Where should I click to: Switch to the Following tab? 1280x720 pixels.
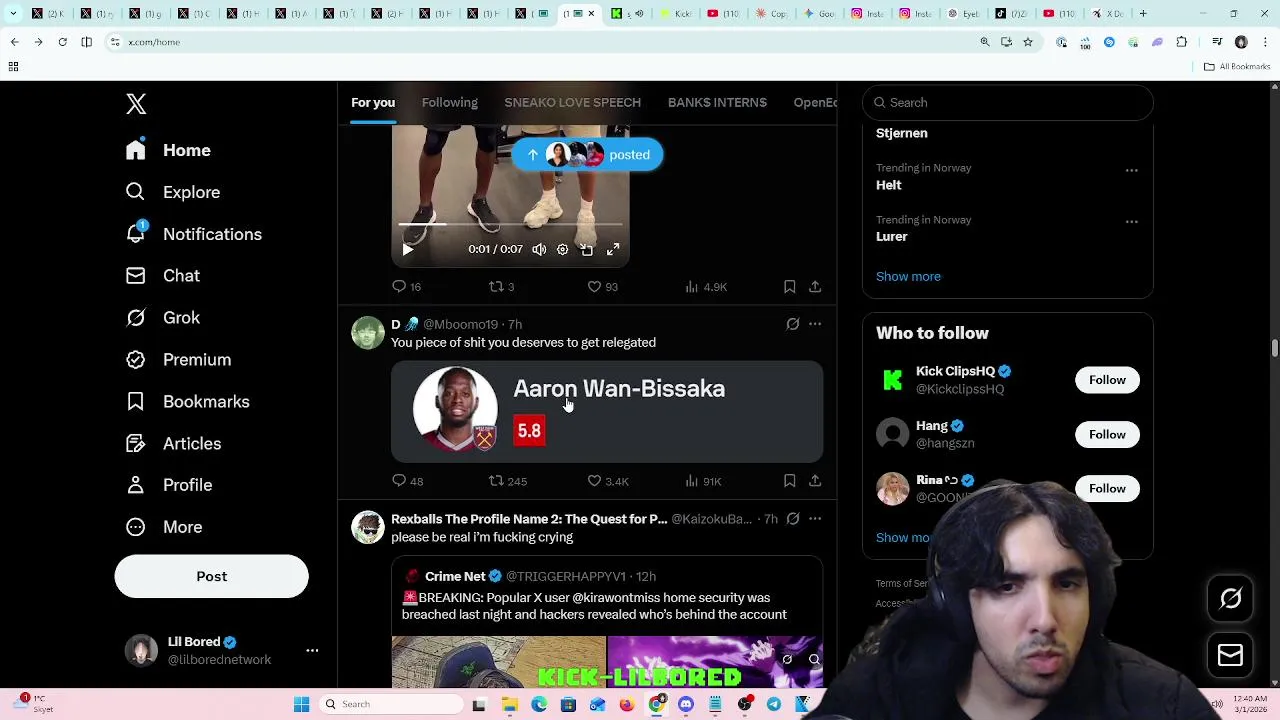(450, 102)
